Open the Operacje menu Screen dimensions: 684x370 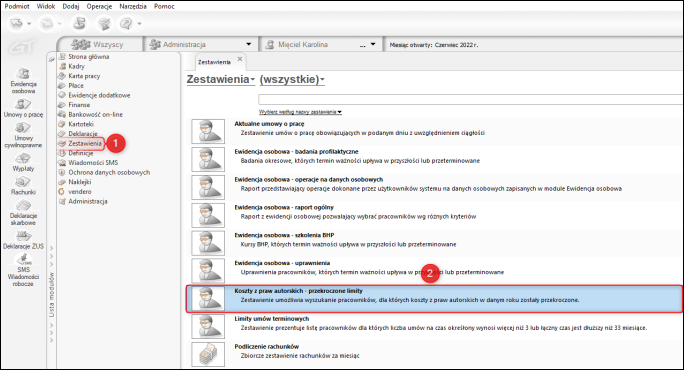99,6
